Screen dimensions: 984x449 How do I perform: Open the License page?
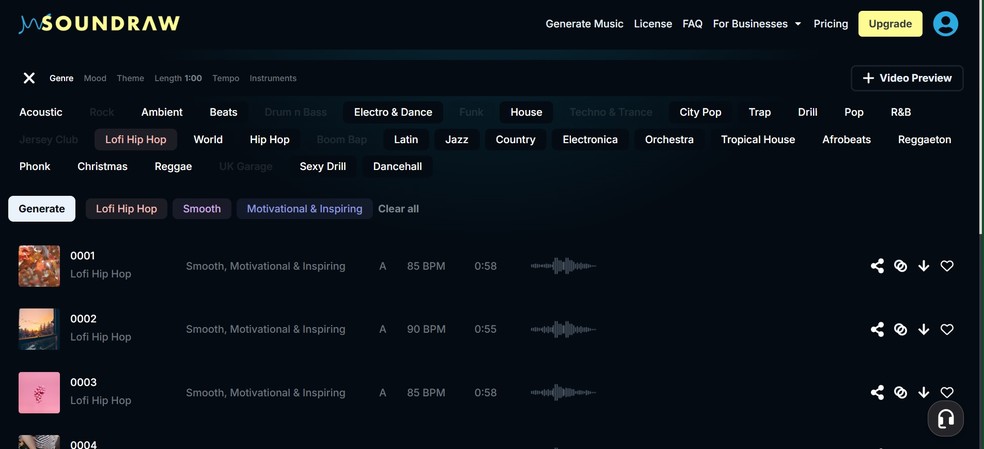point(653,24)
